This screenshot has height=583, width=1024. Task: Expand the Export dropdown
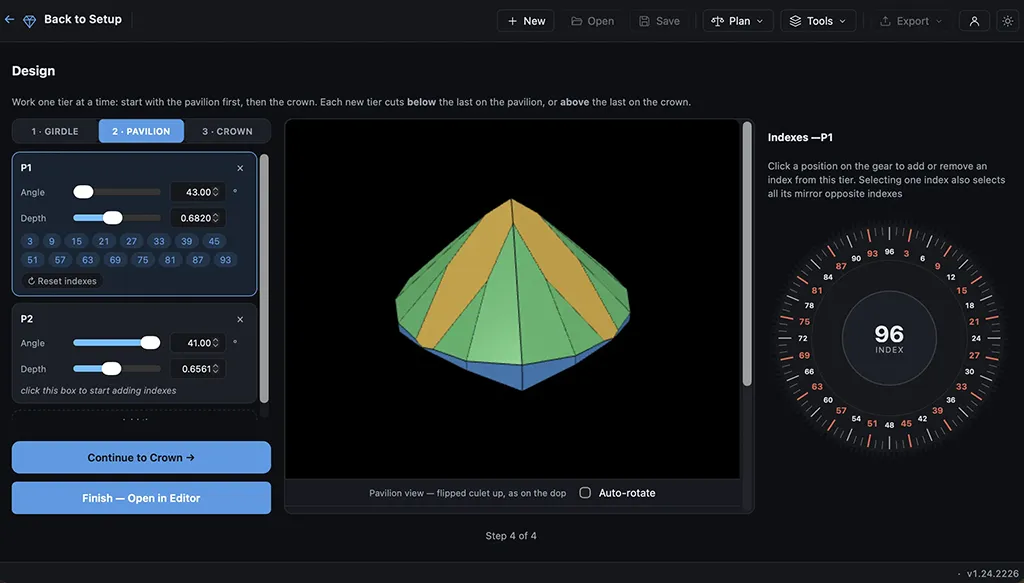[x=910, y=21]
